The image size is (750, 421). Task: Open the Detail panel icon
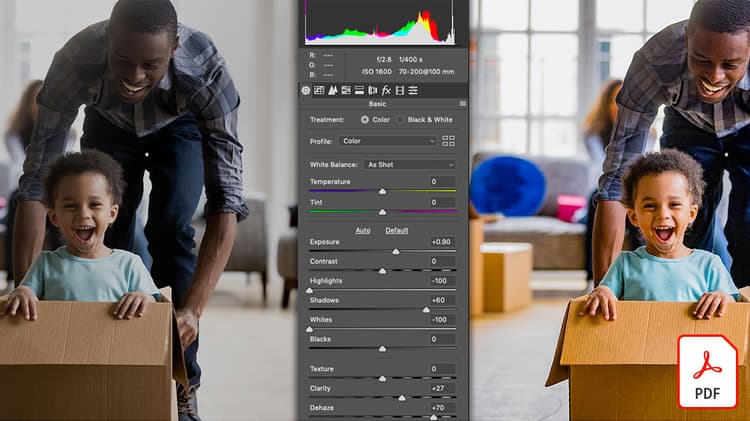pyautogui.click(x=332, y=90)
